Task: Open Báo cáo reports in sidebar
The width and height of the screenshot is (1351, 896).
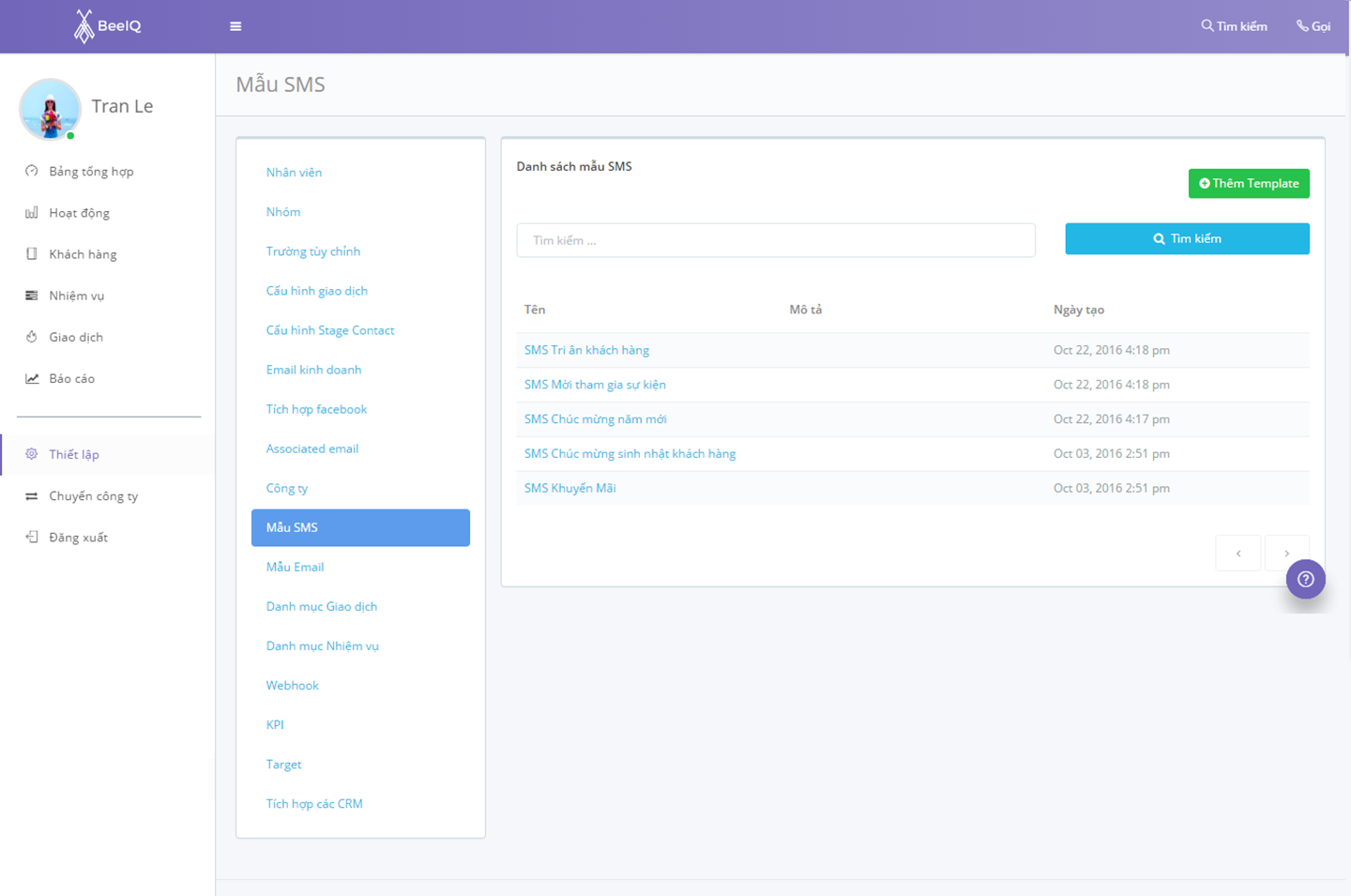Action: coord(71,379)
